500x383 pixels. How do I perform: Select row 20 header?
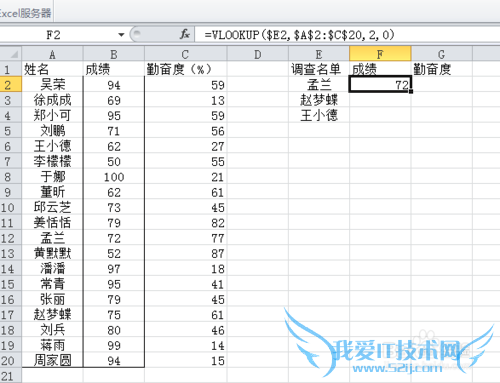coord(11,360)
